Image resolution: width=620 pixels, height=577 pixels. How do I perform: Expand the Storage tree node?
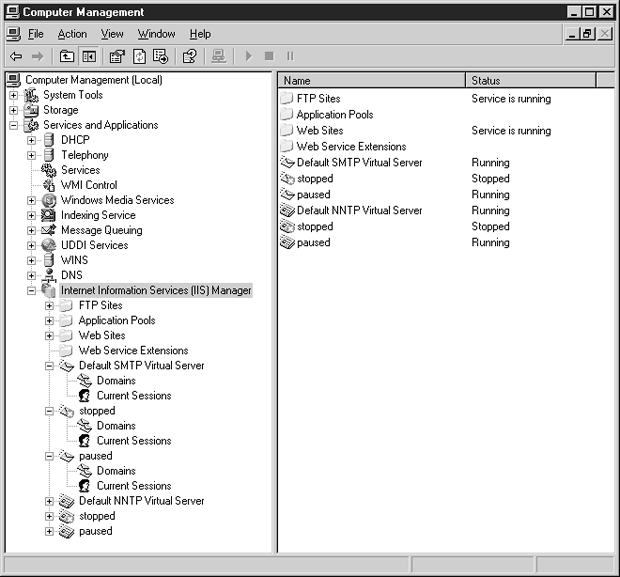[14, 110]
